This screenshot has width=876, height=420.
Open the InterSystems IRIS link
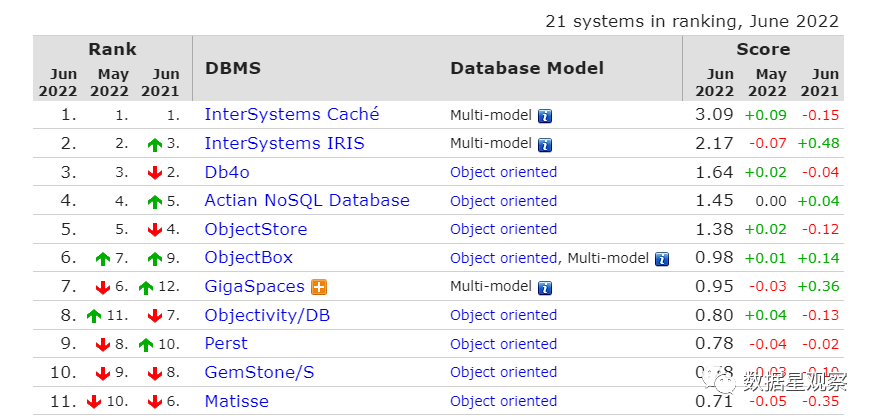[x=284, y=144]
